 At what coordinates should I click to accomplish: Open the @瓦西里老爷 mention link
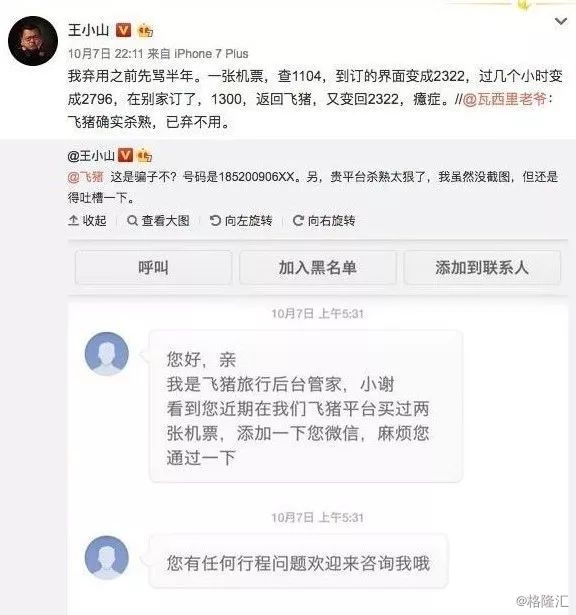pyautogui.click(x=505, y=99)
